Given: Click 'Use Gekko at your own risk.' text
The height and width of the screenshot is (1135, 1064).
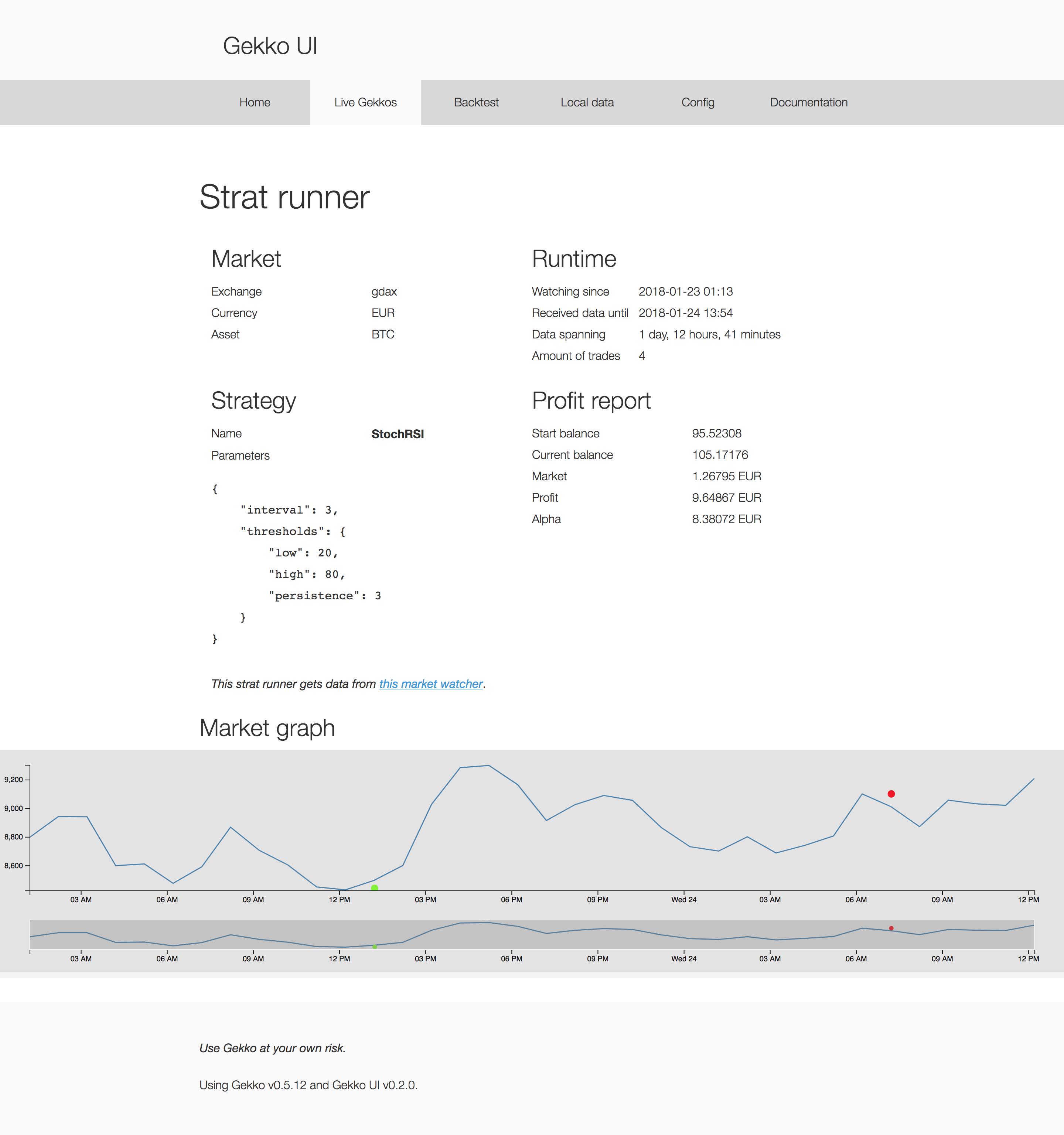Looking at the screenshot, I should coord(272,1048).
